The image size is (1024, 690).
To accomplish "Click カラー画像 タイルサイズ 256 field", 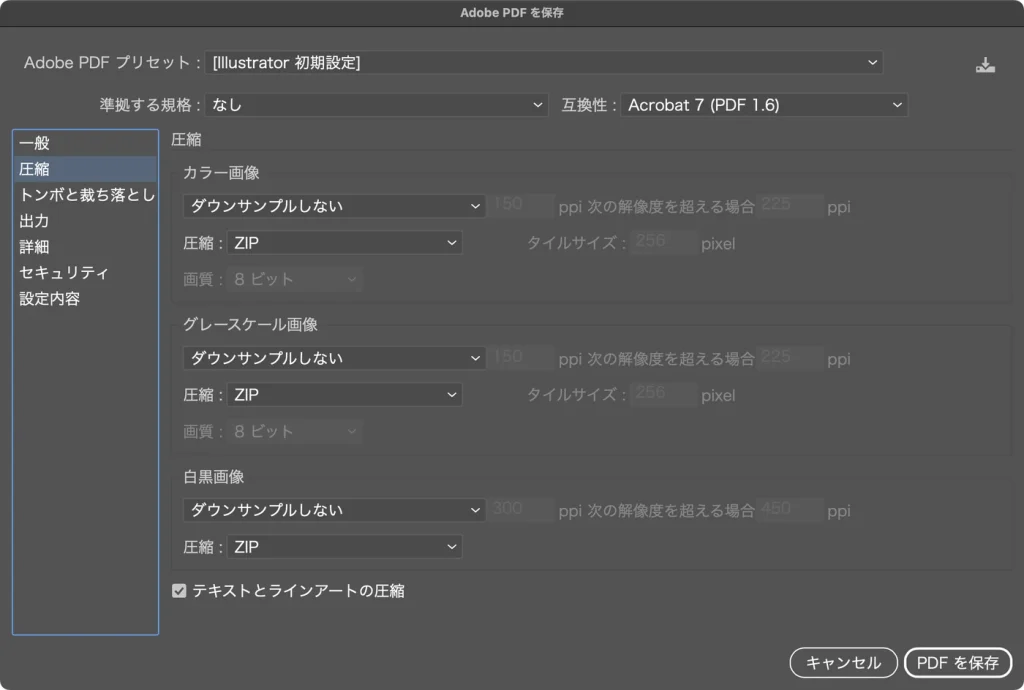I will (x=664, y=242).
